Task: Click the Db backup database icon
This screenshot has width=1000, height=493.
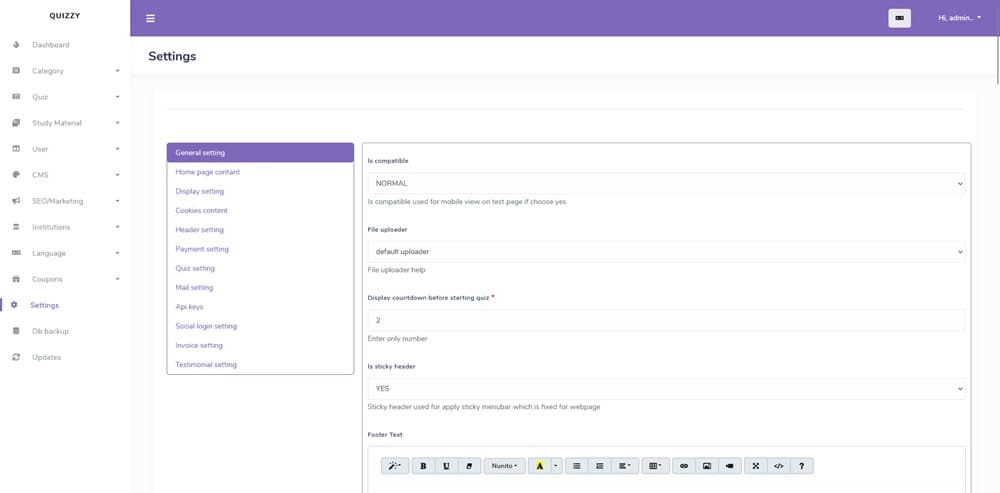Action: click(16, 332)
